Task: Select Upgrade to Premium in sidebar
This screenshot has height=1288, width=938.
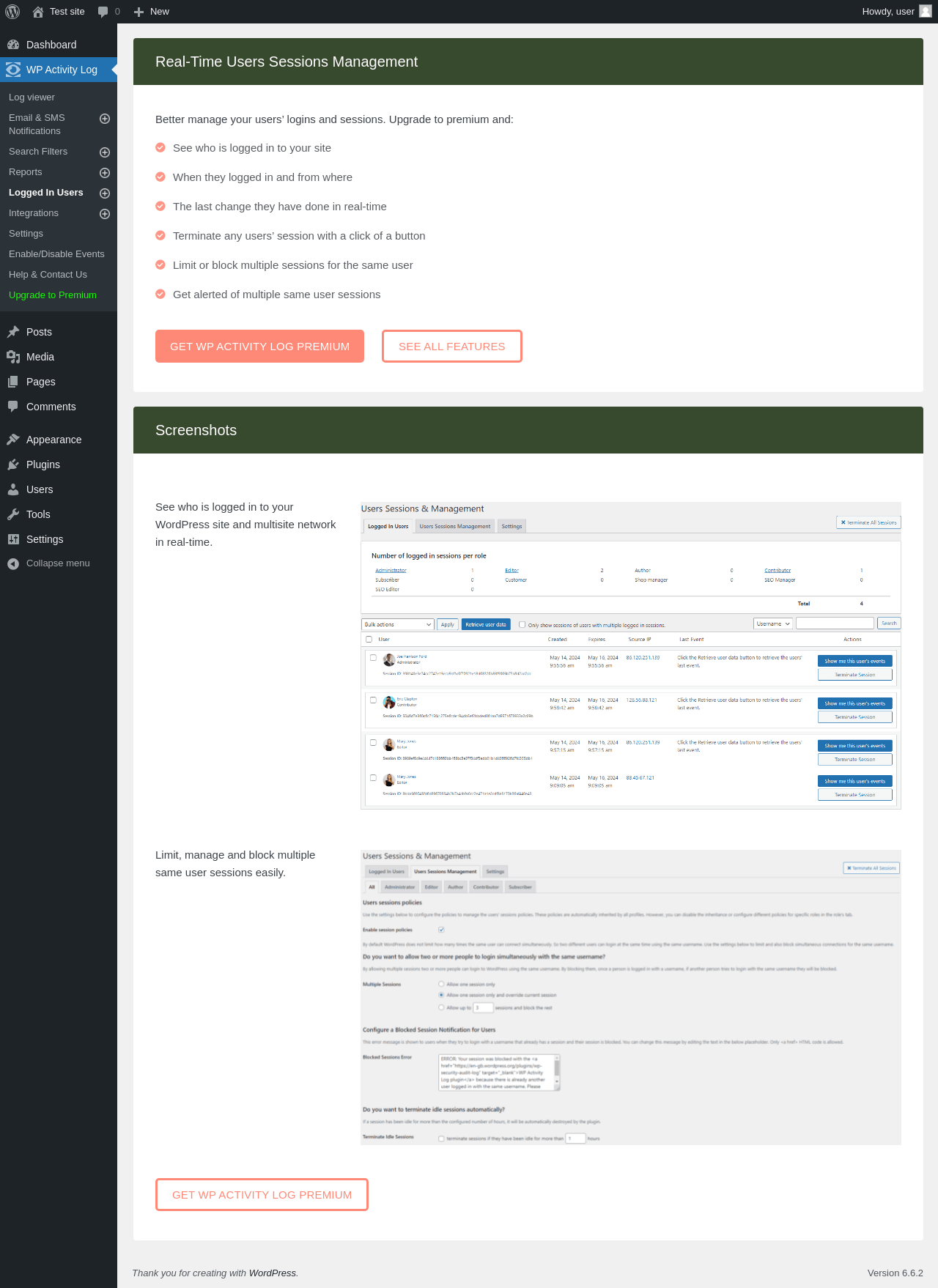Action: click(53, 295)
